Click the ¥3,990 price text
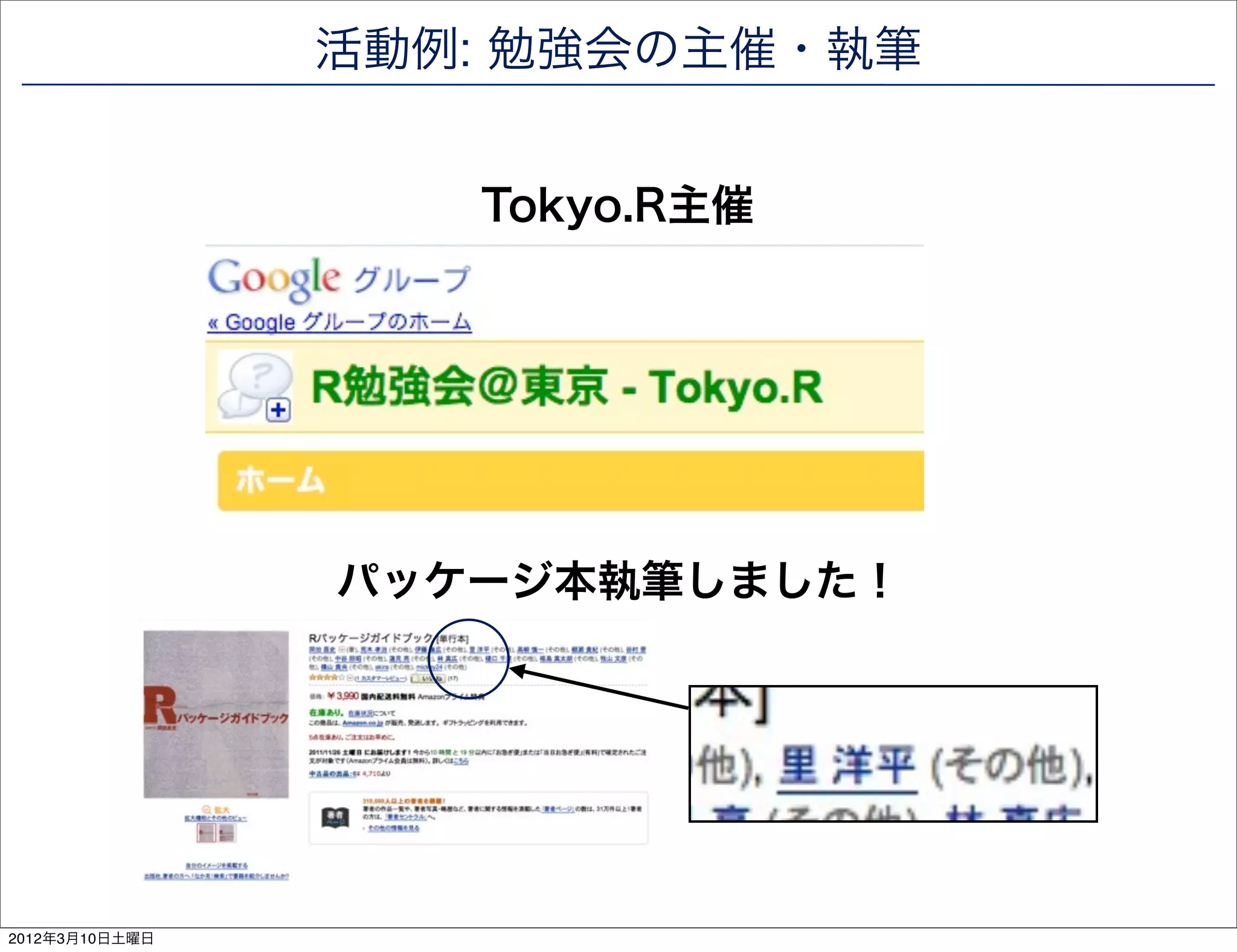The height and width of the screenshot is (952, 1237). (343, 696)
